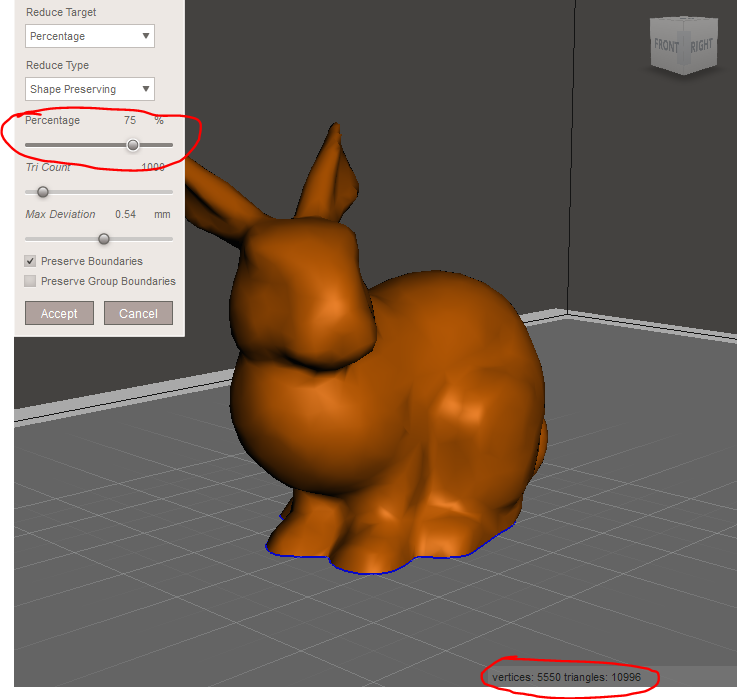The height and width of the screenshot is (699, 737).
Task: Click the Accept button
Action: pyautogui.click(x=59, y=313)
